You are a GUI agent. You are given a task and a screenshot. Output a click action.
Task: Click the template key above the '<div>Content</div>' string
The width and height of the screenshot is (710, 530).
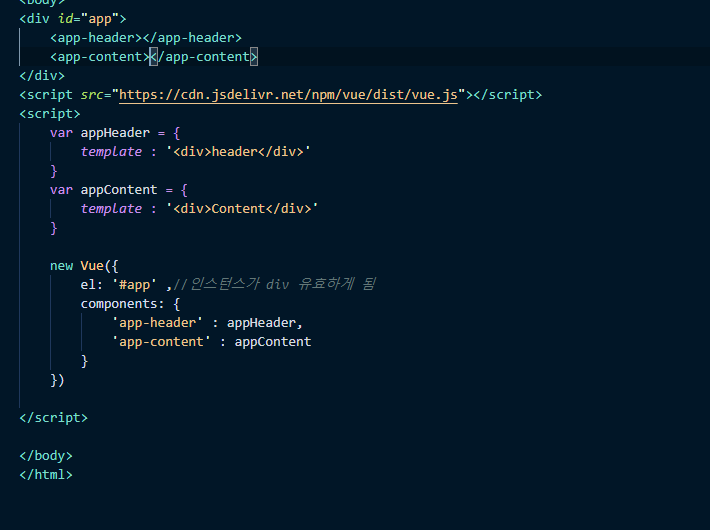111,209
